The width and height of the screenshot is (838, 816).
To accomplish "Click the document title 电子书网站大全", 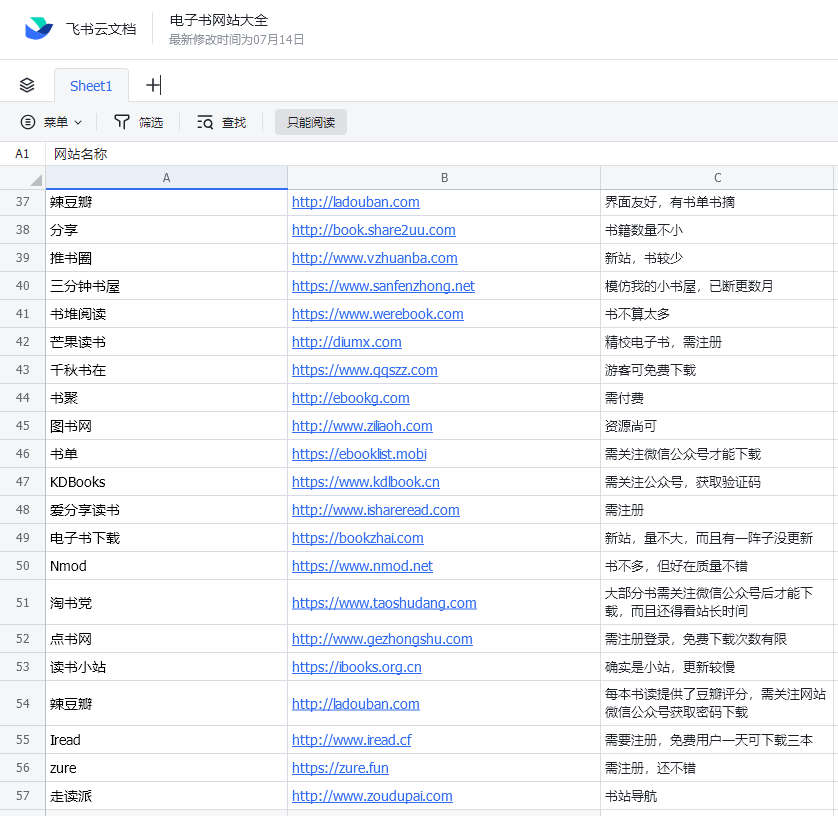I will click(x=219, y=20).
